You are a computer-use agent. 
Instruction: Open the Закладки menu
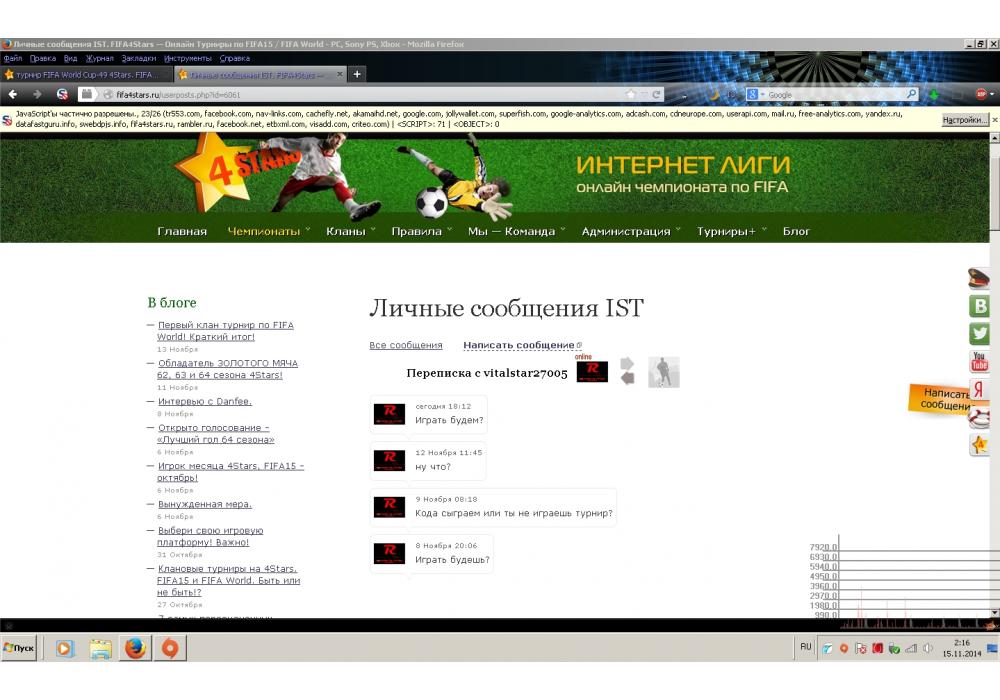[139, 59]
